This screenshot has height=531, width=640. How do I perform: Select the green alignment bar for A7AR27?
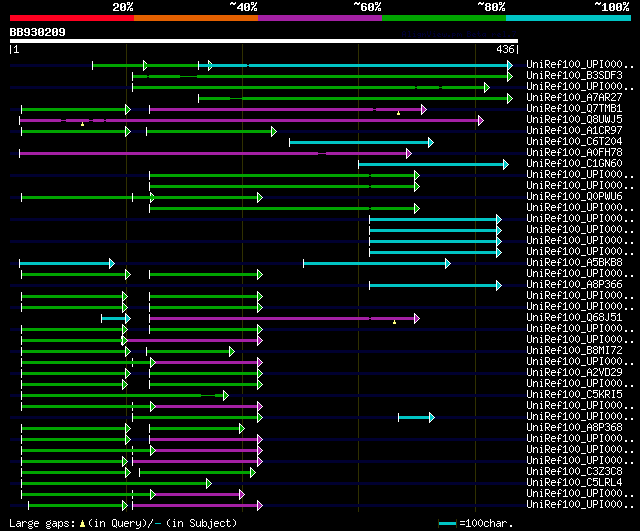pos(356,98)
